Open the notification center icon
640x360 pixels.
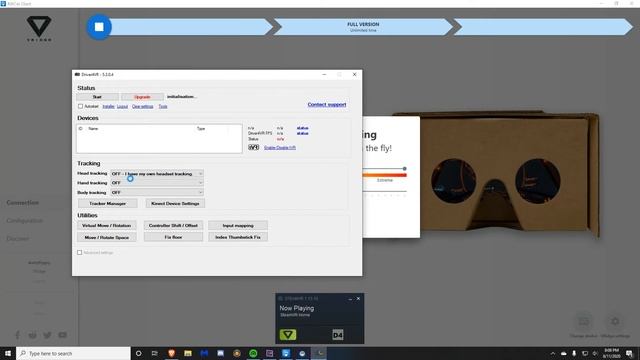pyautogui.click(x=629, y=353)
